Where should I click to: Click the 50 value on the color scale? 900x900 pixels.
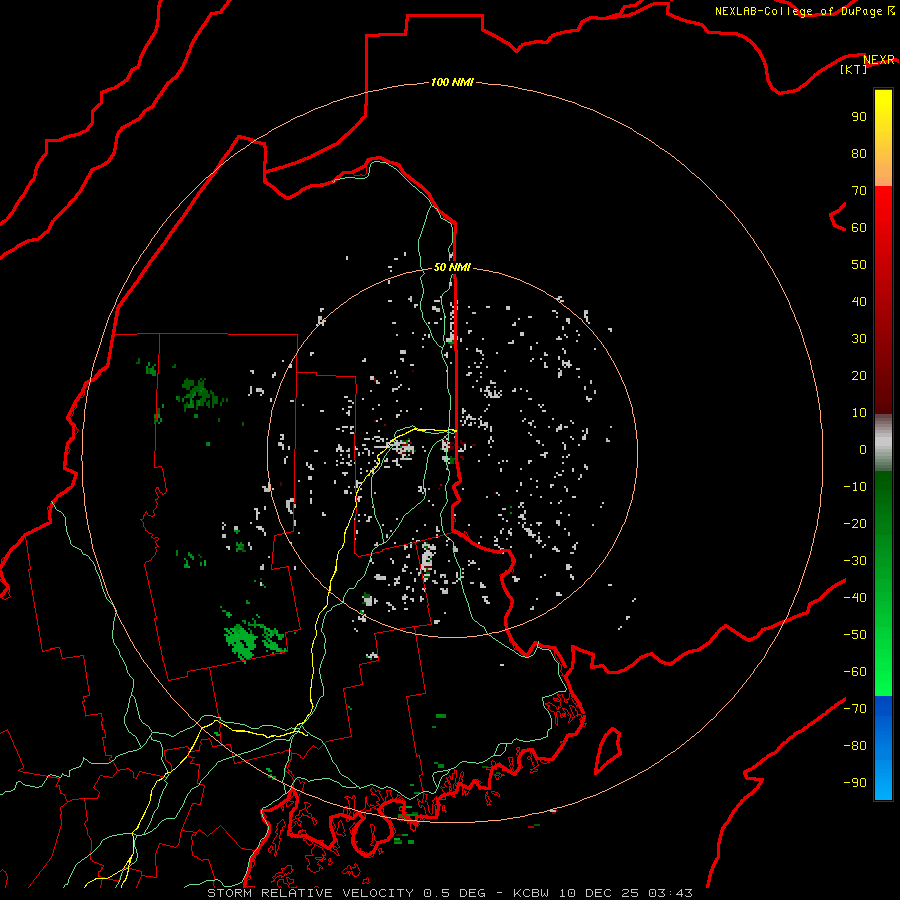point(859,265)
